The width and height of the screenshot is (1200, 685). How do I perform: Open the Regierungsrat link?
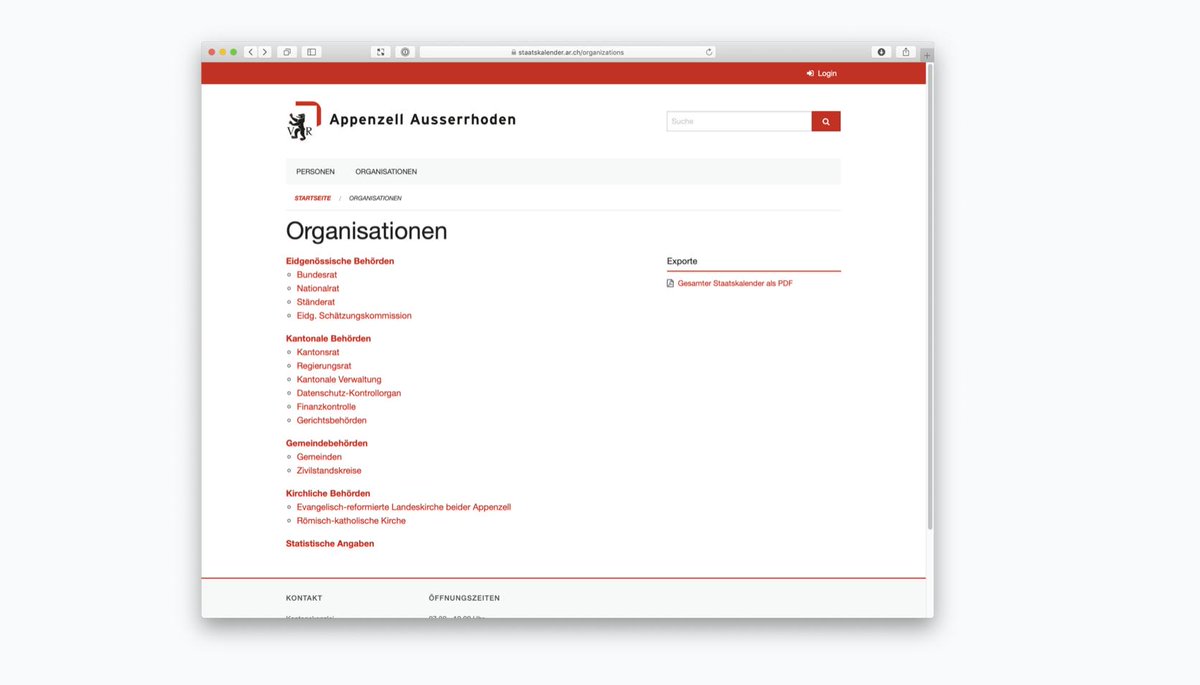[x=324, y=366]
